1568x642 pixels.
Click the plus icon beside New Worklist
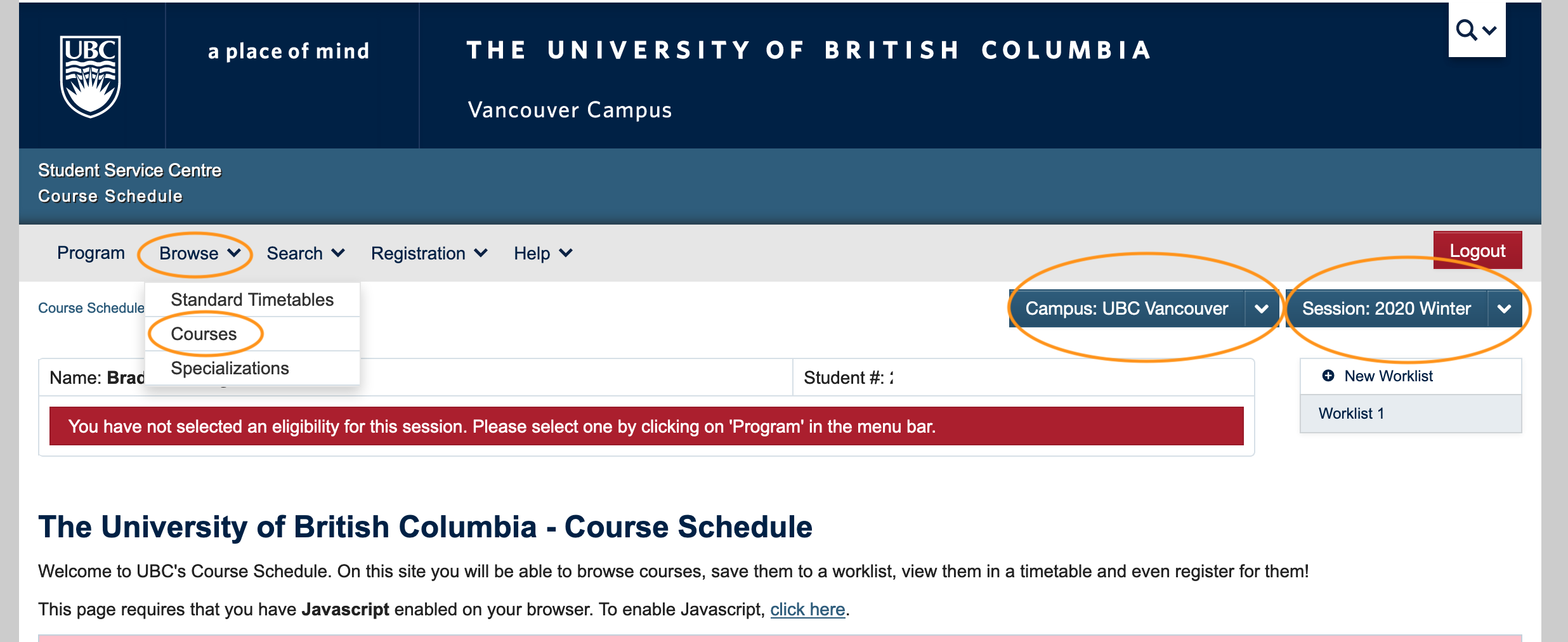(x=1328, y=376)
